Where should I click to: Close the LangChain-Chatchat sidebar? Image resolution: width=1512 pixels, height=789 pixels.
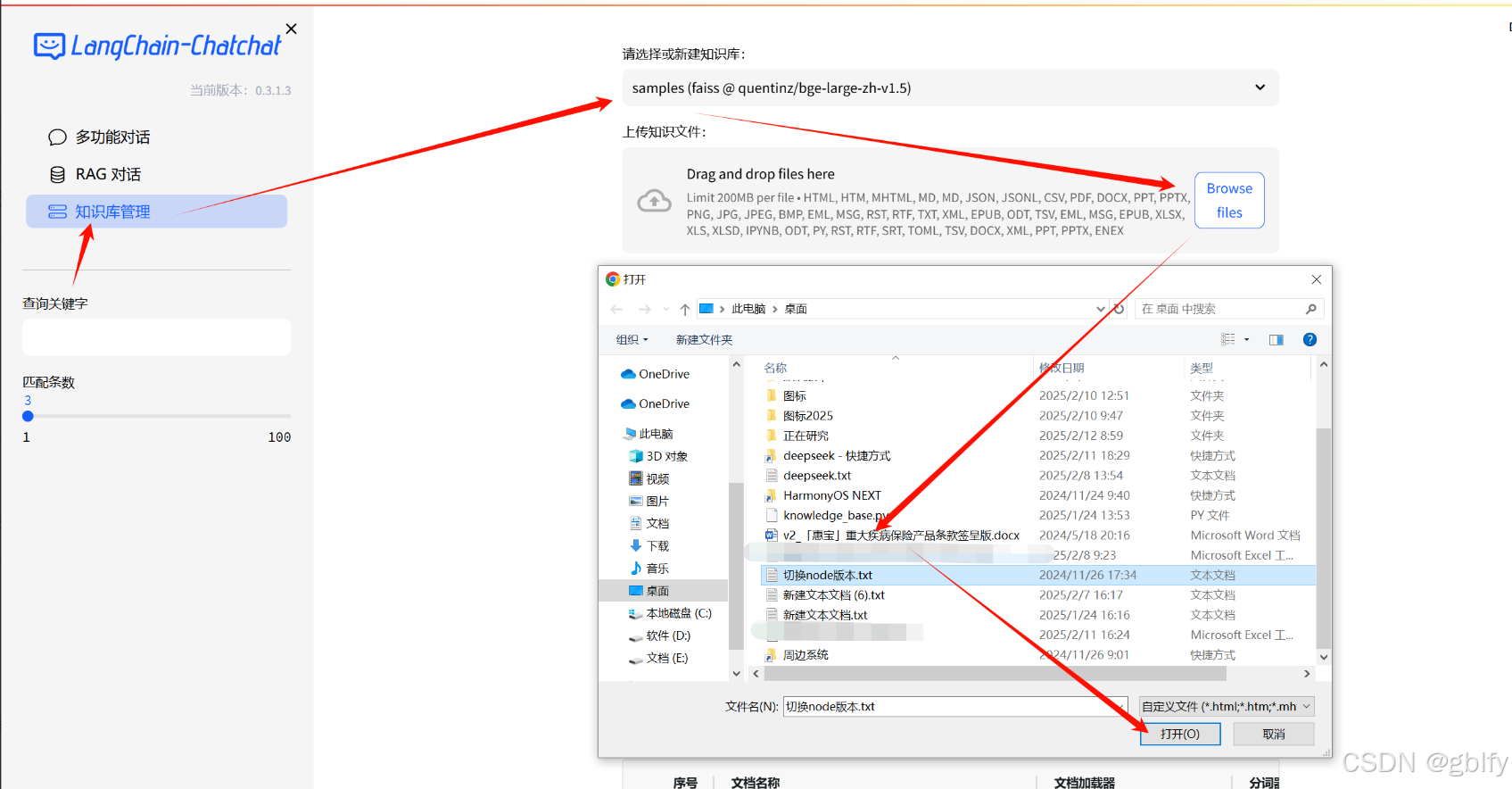(x=291, y=29)
